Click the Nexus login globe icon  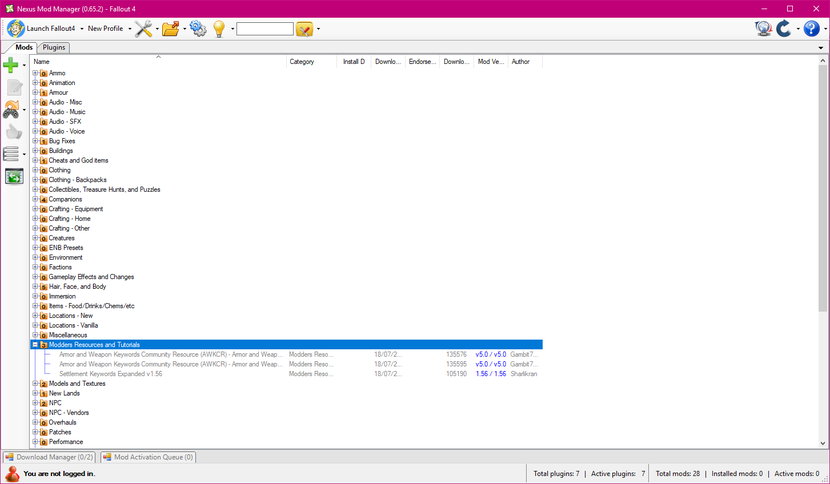pyautogui.click(x=763, y=29)
